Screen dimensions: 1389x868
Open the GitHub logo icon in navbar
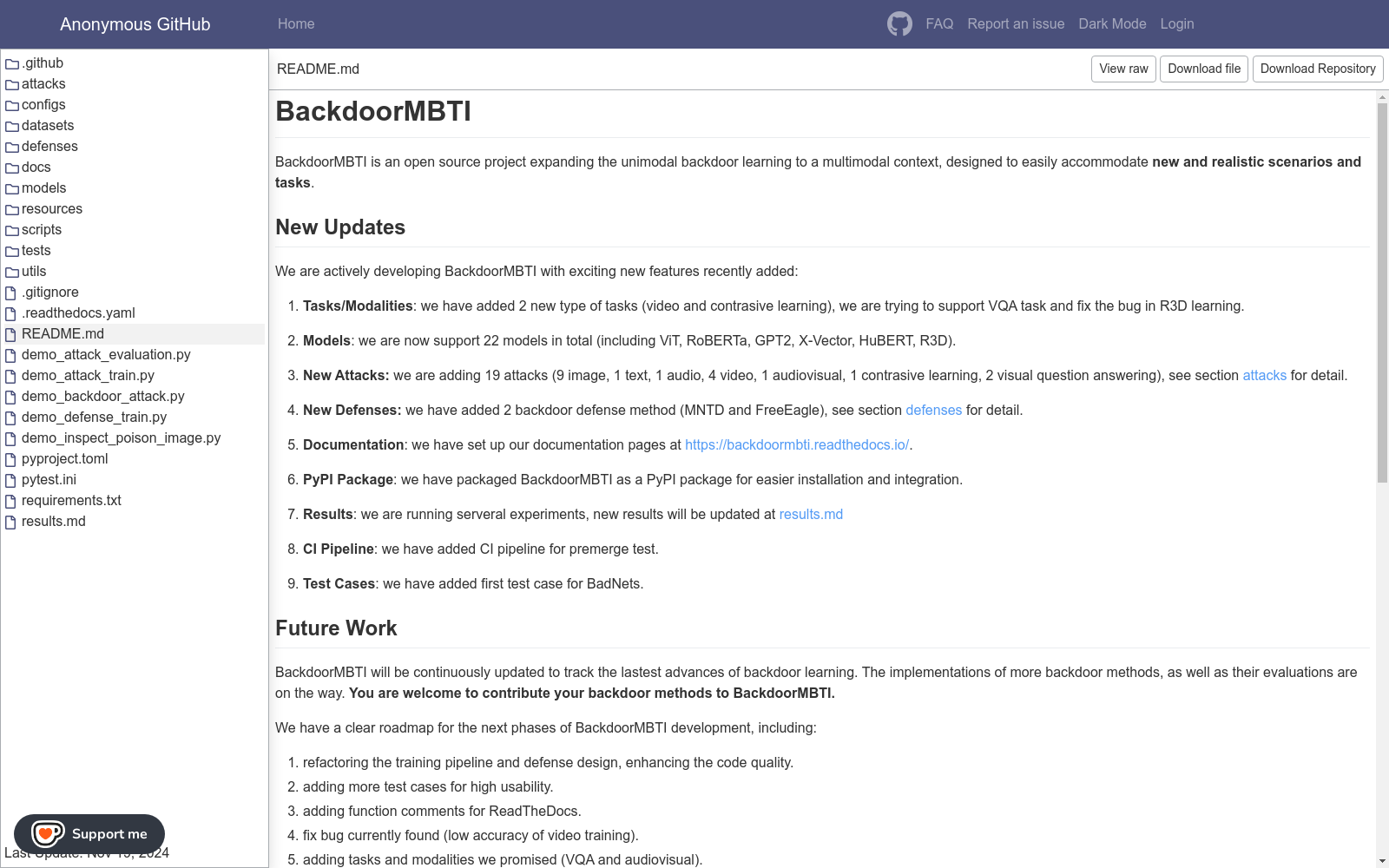[899, 23]
